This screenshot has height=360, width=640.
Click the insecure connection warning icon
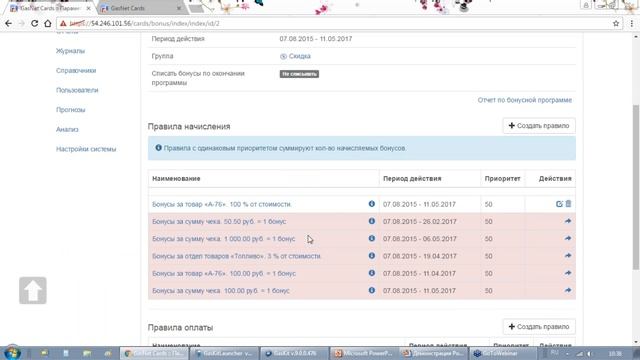pos(63,24)
